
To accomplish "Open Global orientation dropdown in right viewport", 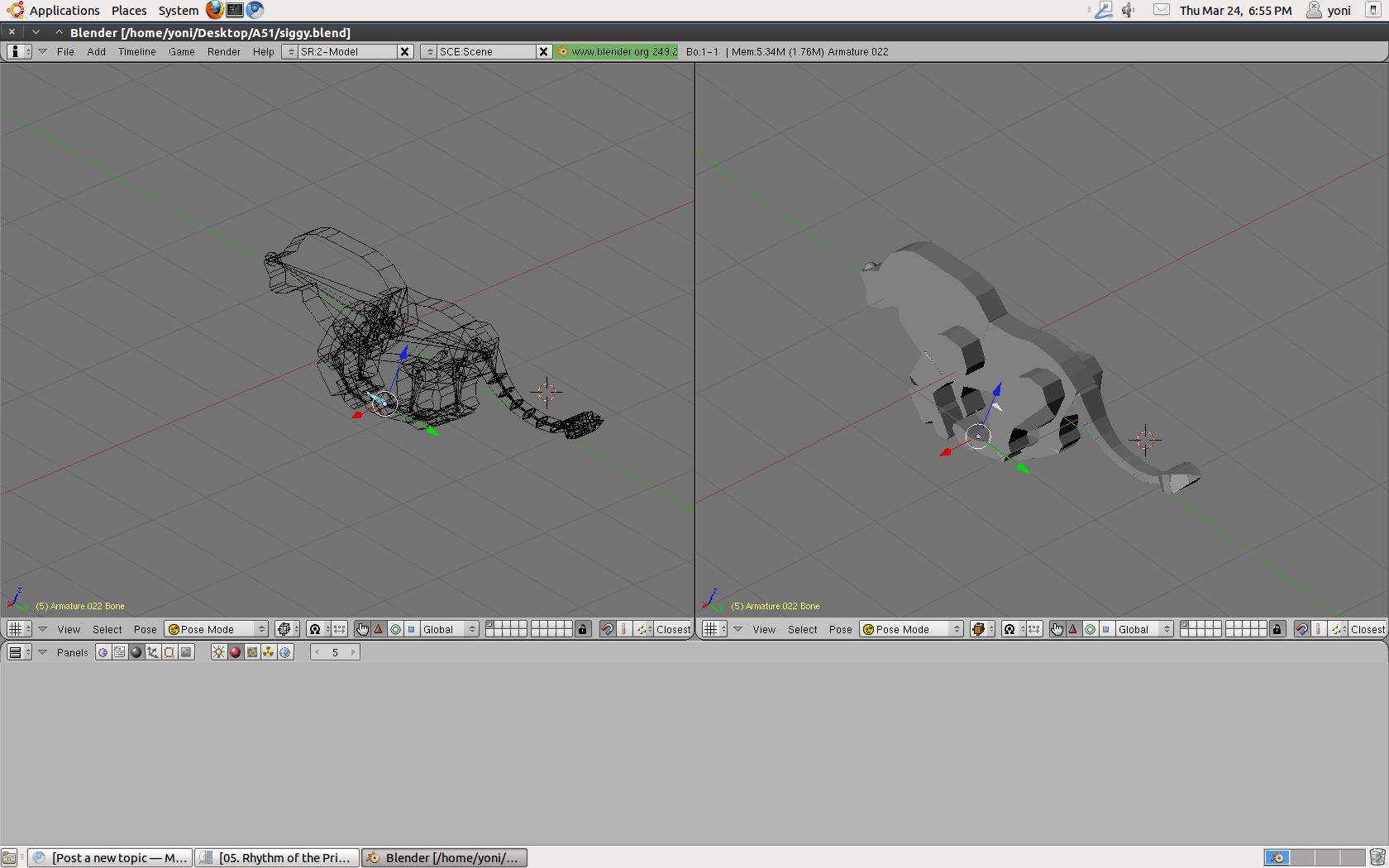I will 1144,629.
